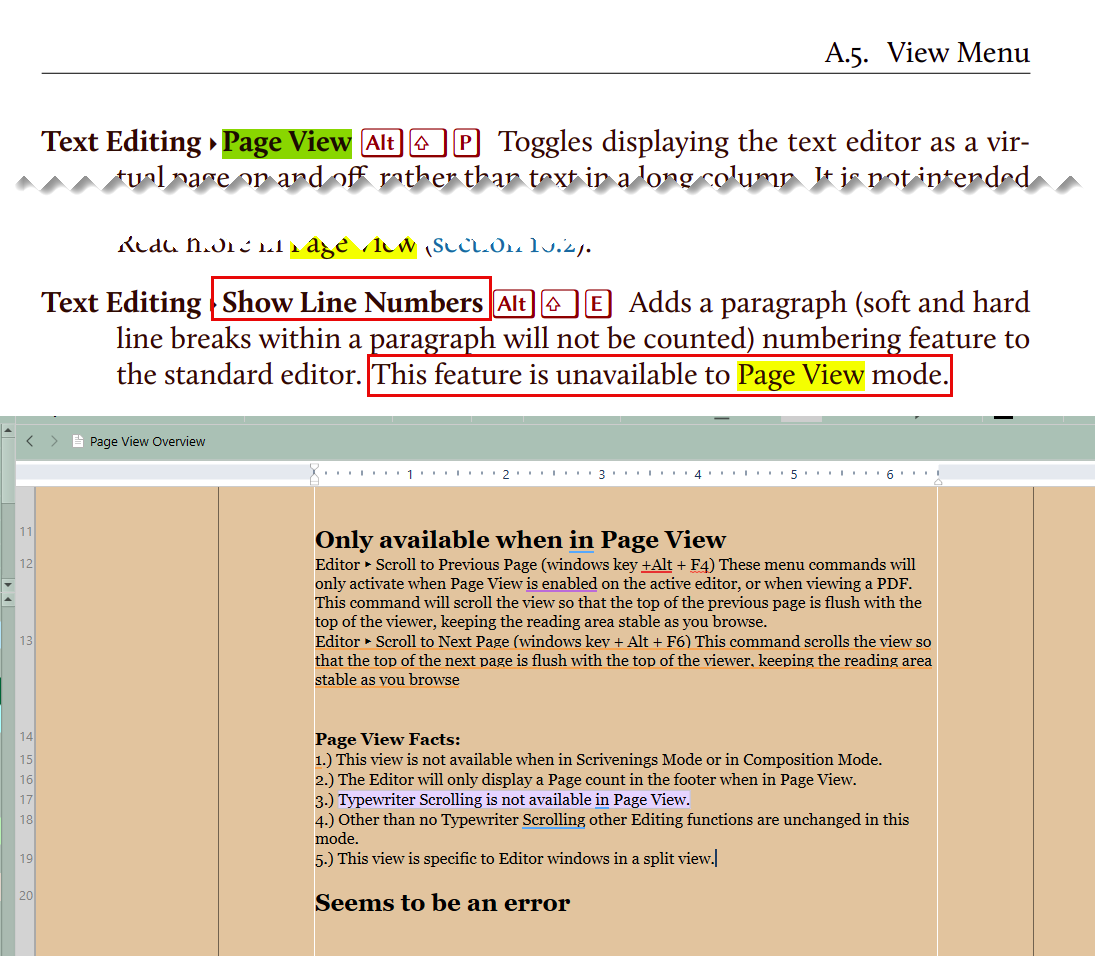Click the Shift key icon after Page View
This screenshot has height=956, width=1095.
[427, 143]
